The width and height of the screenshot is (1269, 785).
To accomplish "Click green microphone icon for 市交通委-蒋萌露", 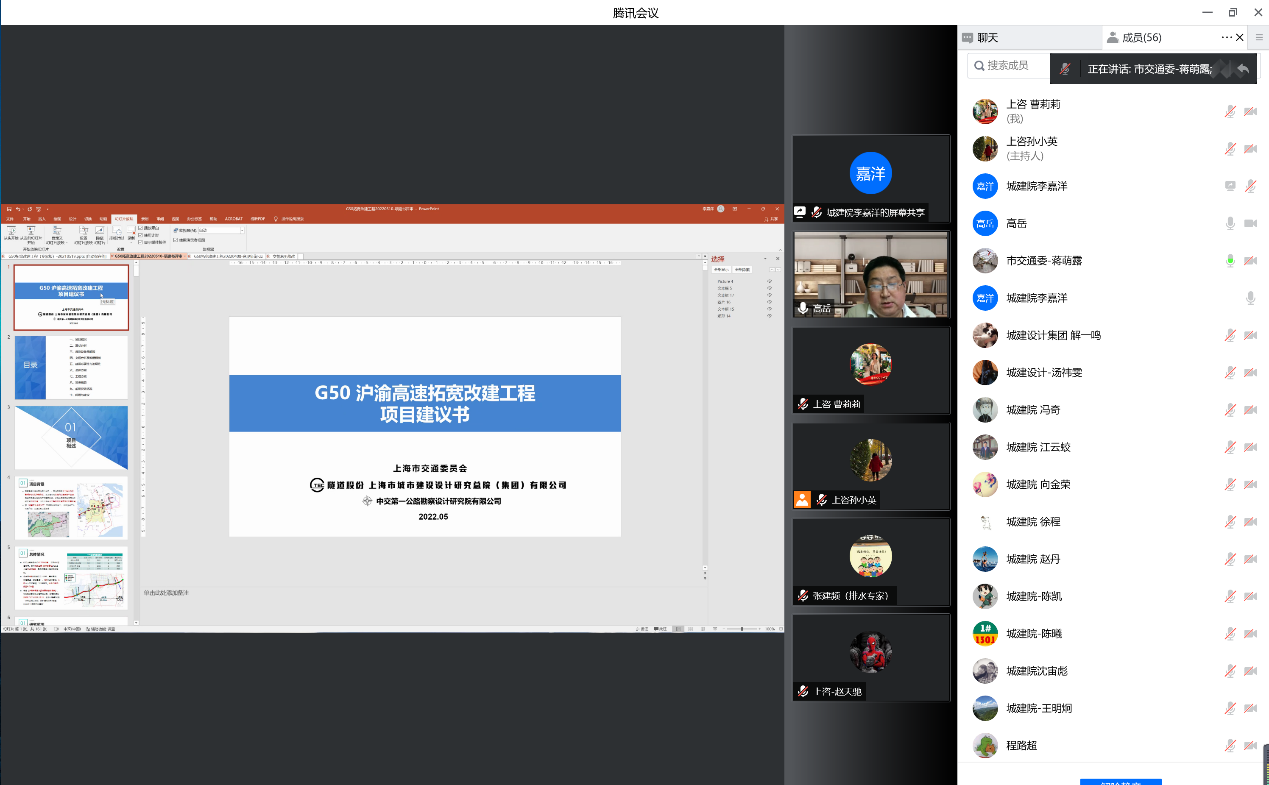I will [1230, 261].
